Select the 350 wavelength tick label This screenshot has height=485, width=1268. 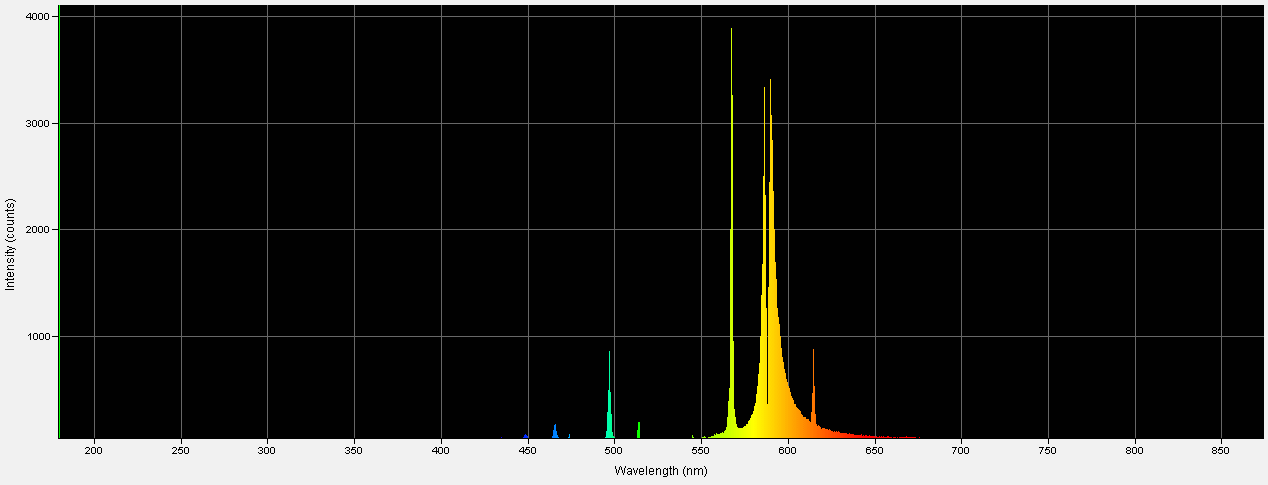pyautogui.click(x=354, y=451)
